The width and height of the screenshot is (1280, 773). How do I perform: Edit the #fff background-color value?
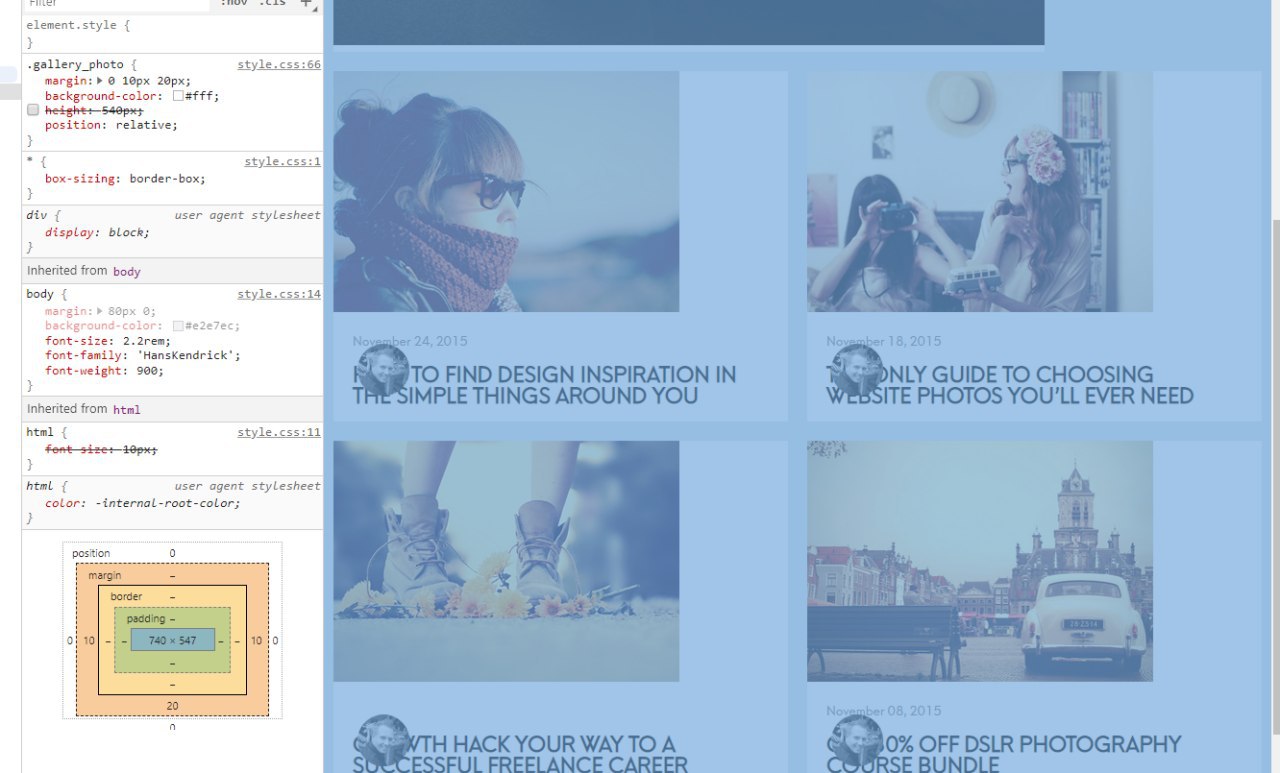click(202, 97)
